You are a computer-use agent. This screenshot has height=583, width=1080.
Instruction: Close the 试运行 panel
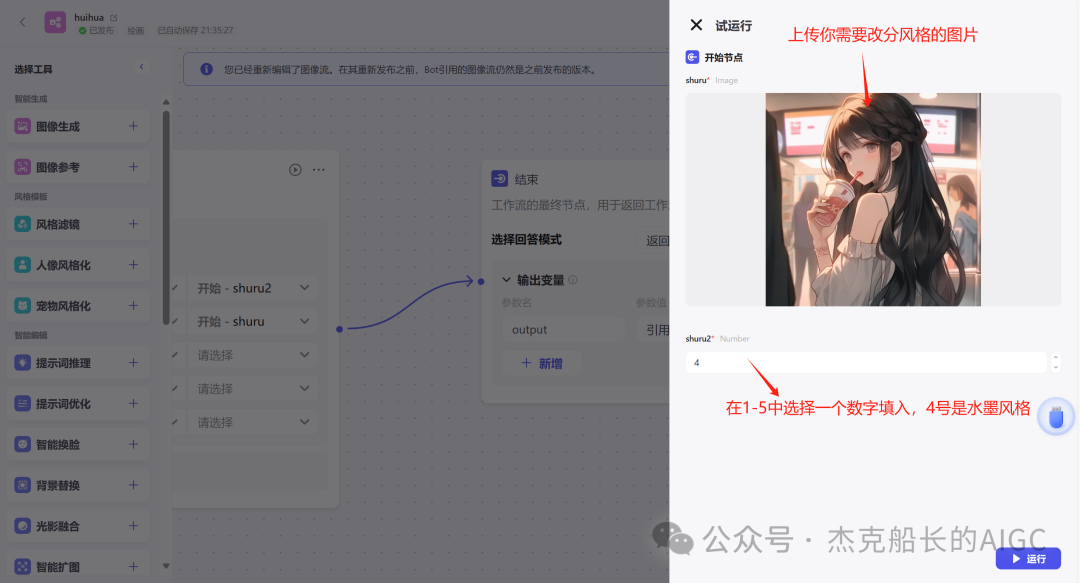[x=696, y=25]
